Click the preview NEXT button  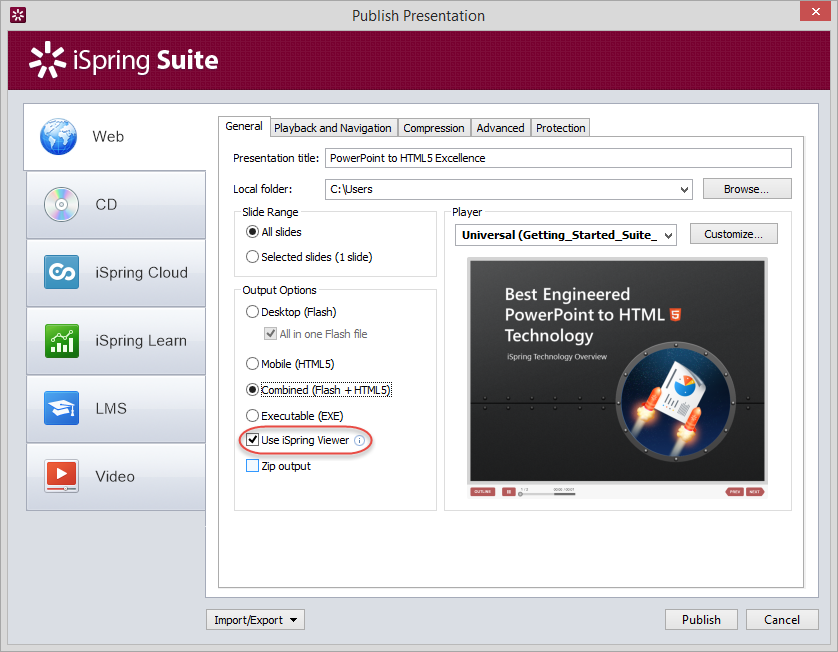[755, 492]
